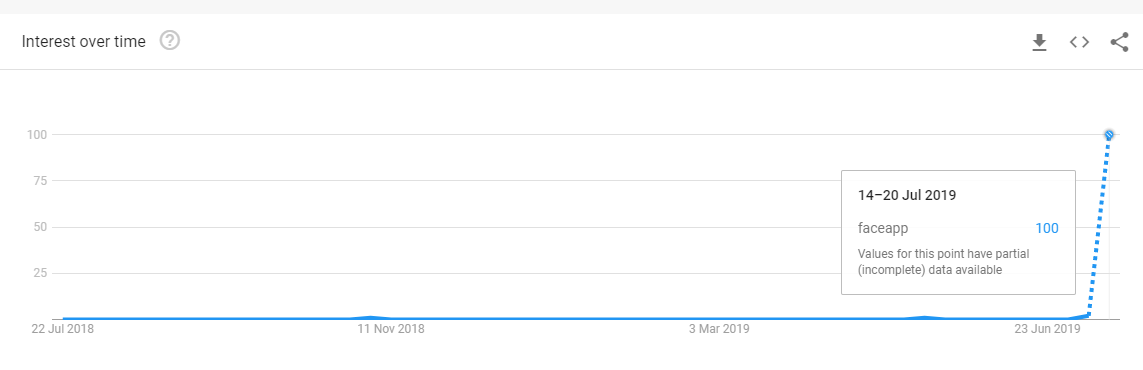Open the help icon beside Interest over time
Viewport: 1143px width, 370px height.
coord(170,41)
